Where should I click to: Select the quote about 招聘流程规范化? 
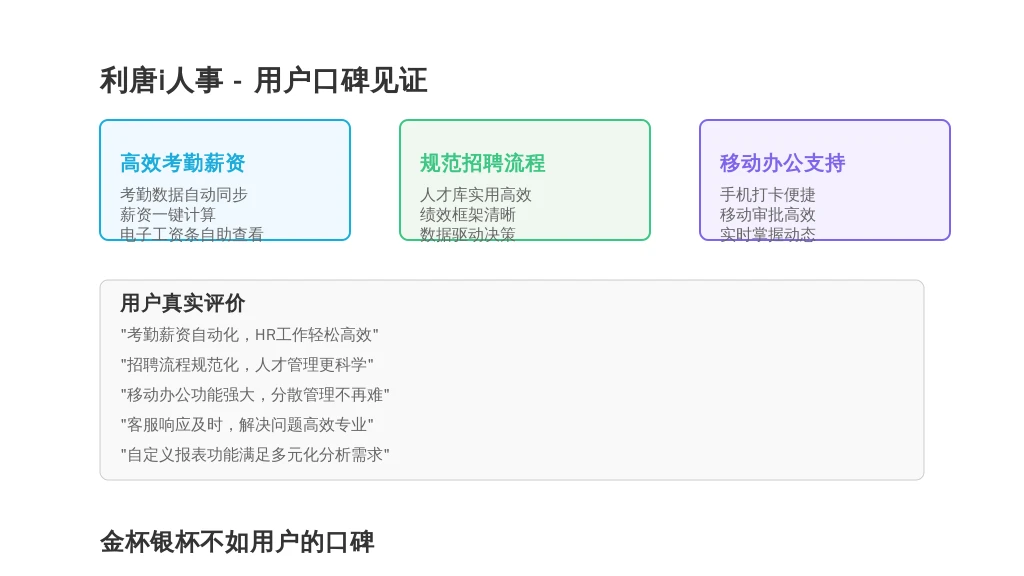[247, 365]
